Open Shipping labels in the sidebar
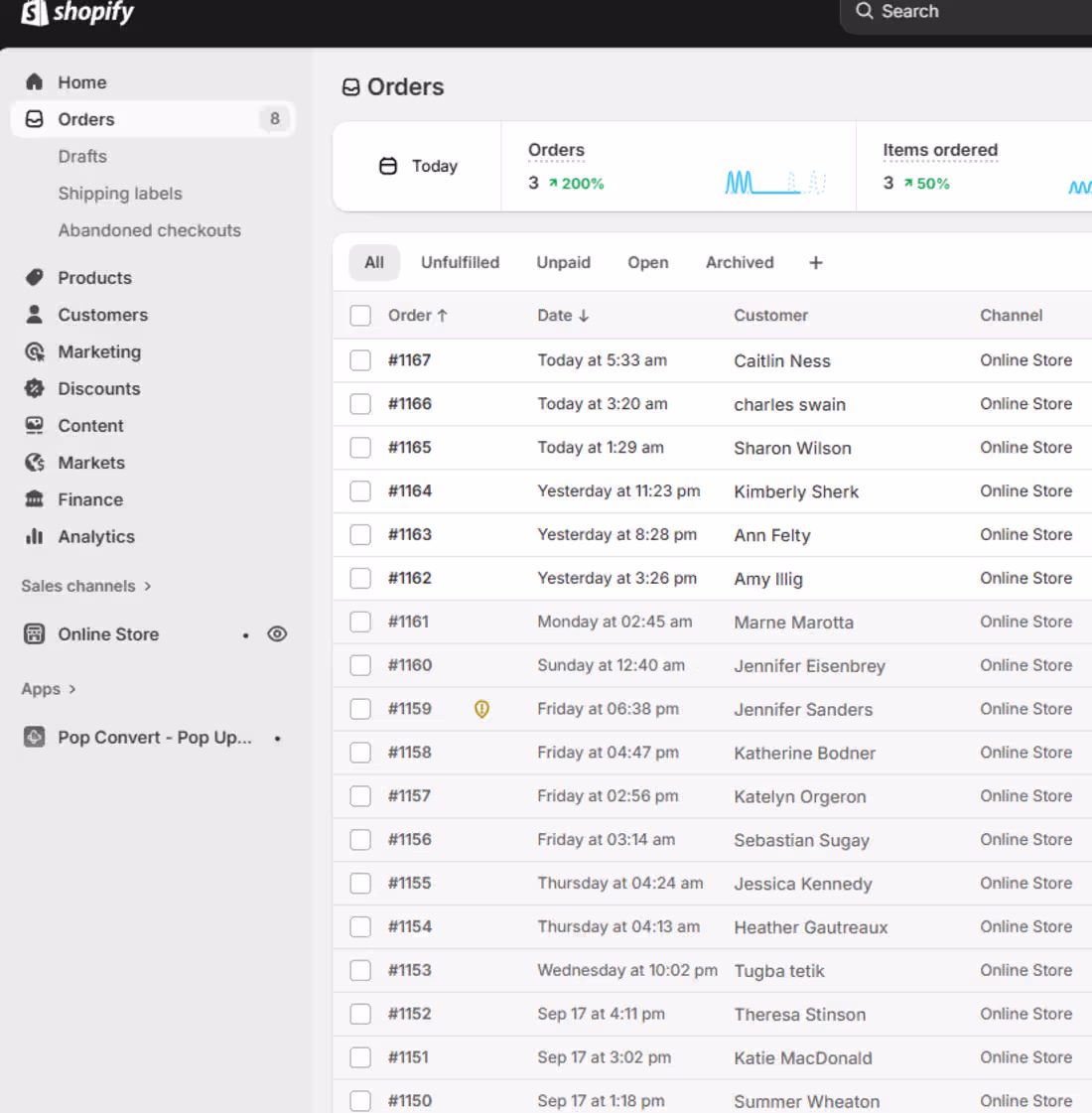The image size is (1092, 1113). (120, 193)
